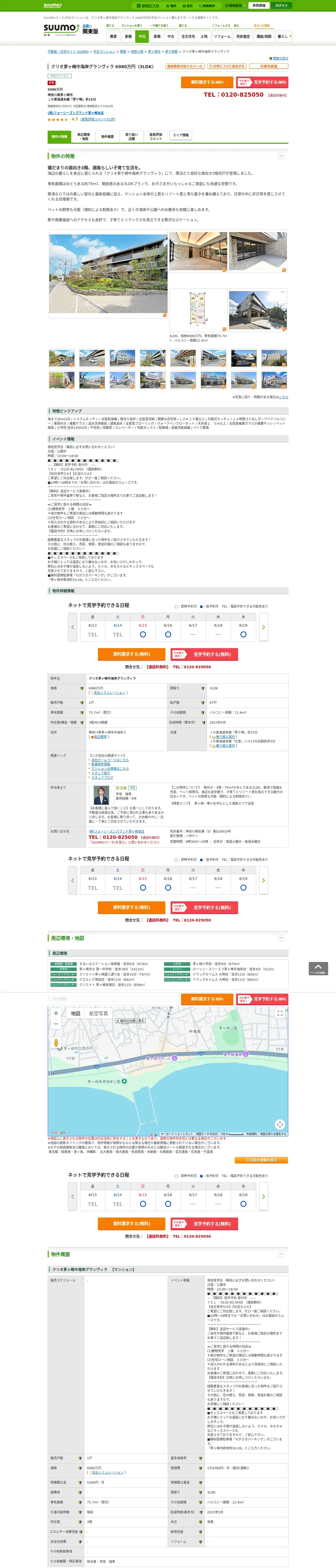The width and height of the screenshot is (336, 1568).
Task: Open the スタッフブログ related link
Action: coord(102,777)
